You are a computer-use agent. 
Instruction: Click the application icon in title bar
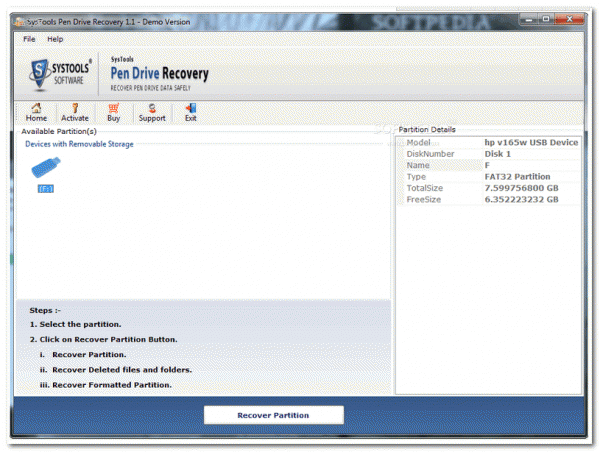point(18,22)
